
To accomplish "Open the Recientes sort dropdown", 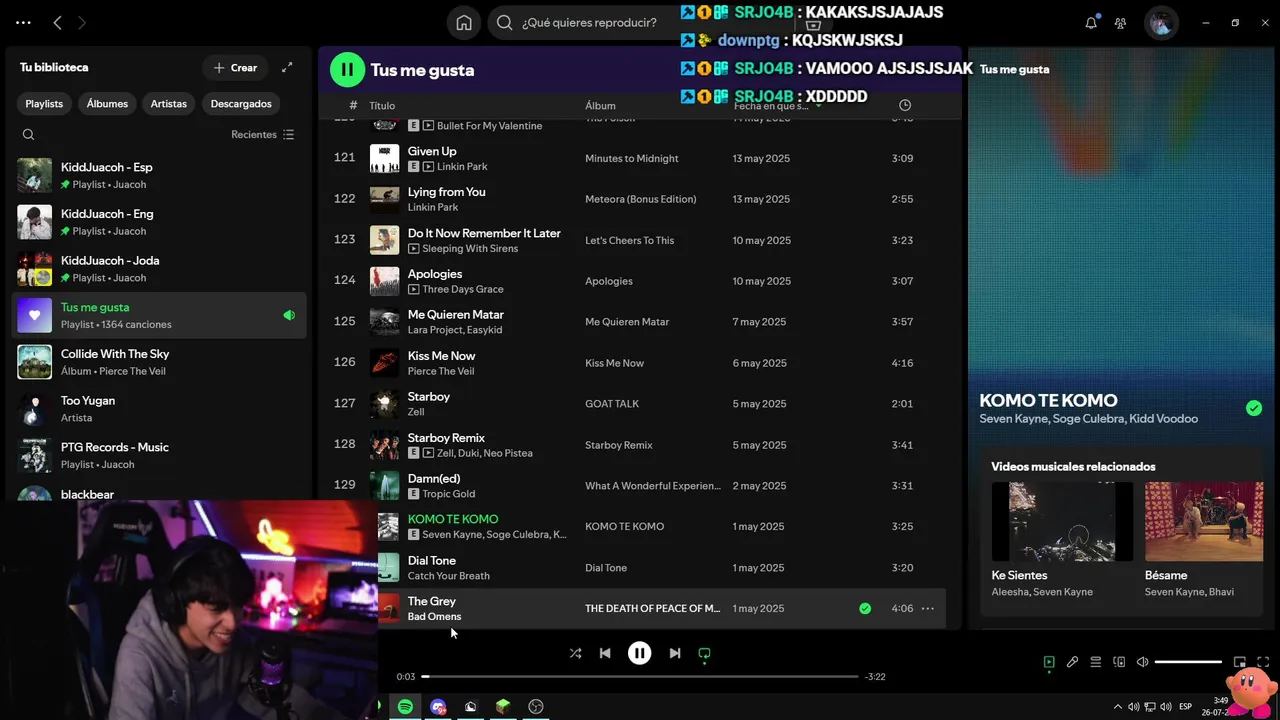I will [x=262, y=134].
